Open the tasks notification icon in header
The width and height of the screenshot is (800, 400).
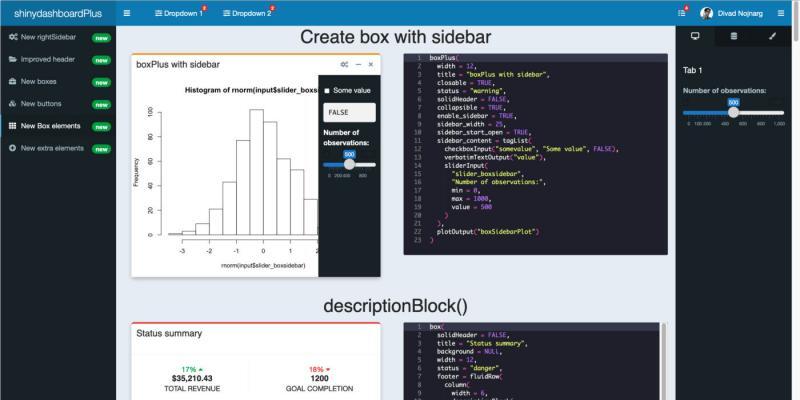682,13
